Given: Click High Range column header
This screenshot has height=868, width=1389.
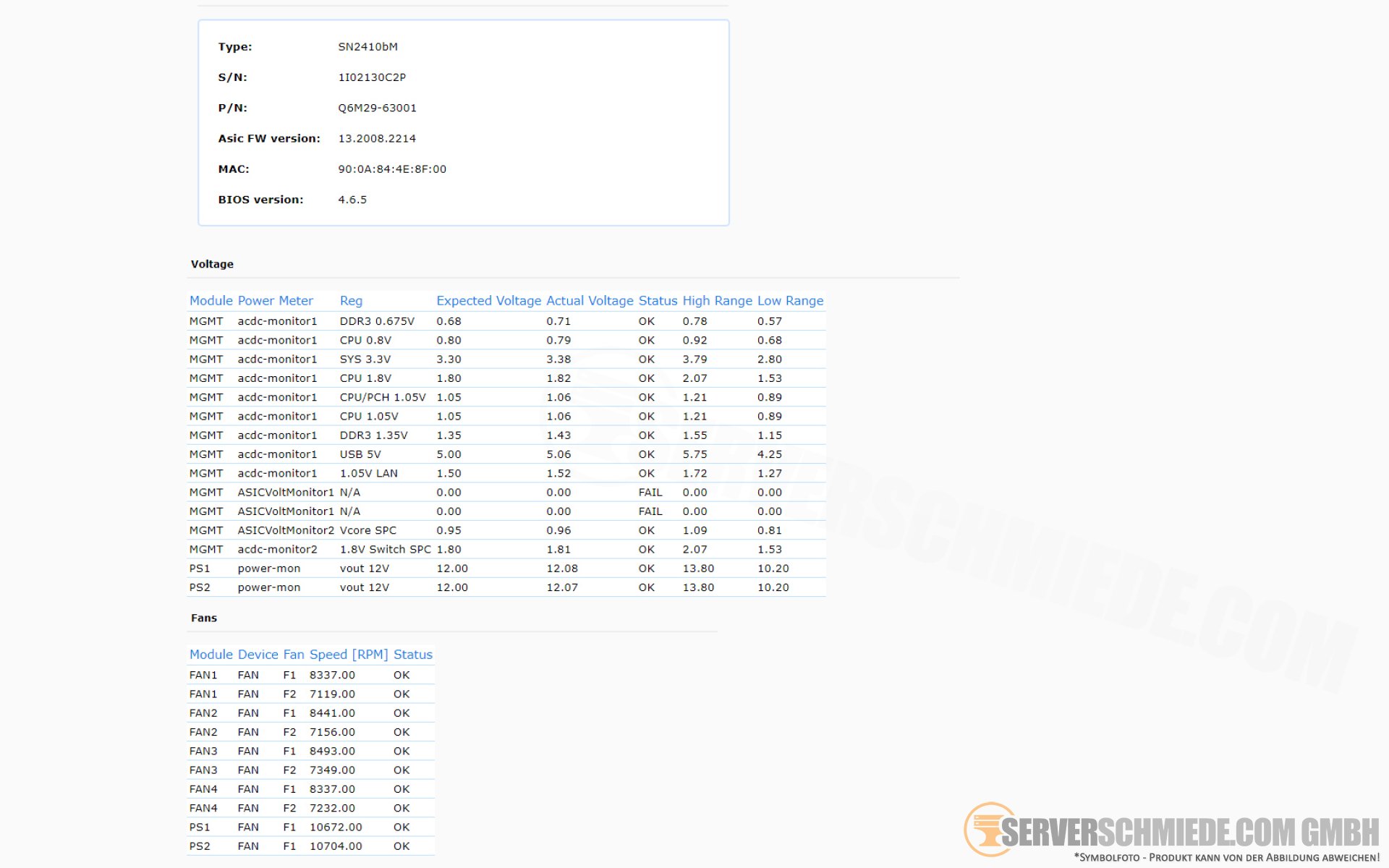Looking at the screenshot, I should coord(716,300).
